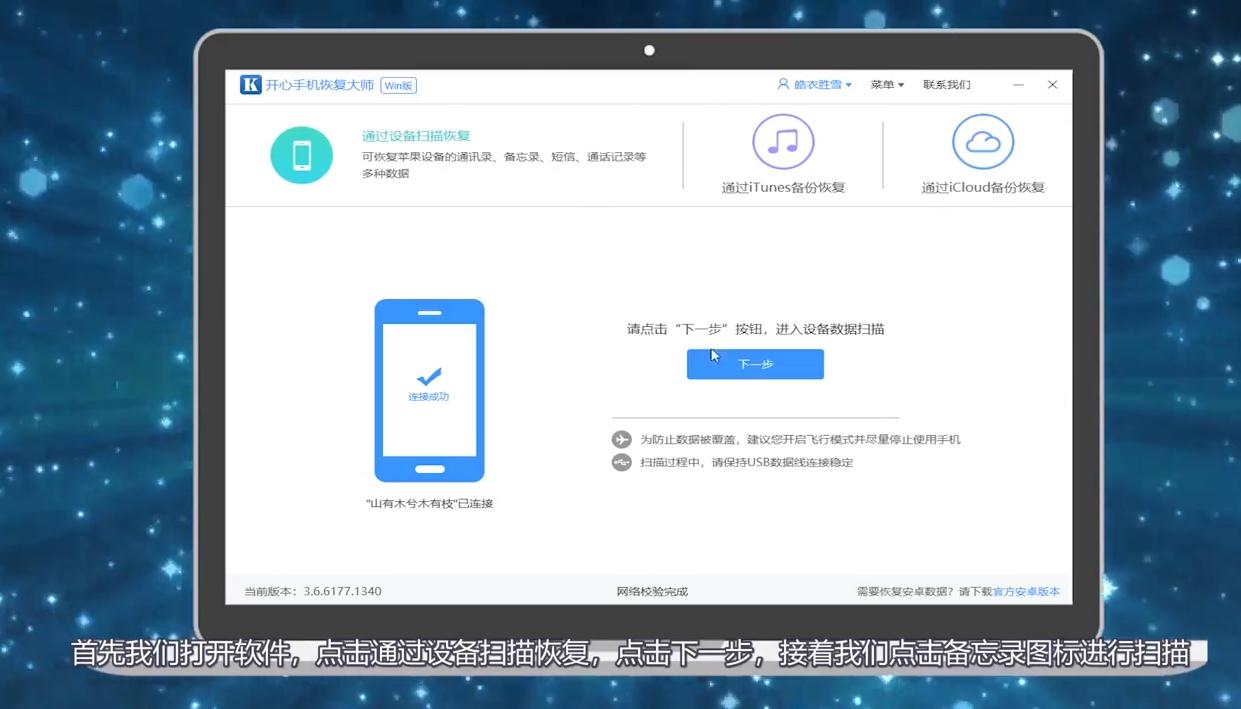Click the 请点击"下一步"按钮 instruction text

755,329
